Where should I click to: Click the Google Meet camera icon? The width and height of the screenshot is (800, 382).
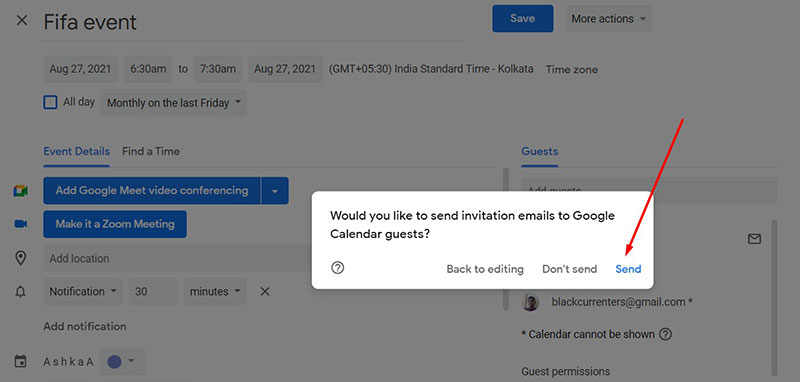[20, 191]
